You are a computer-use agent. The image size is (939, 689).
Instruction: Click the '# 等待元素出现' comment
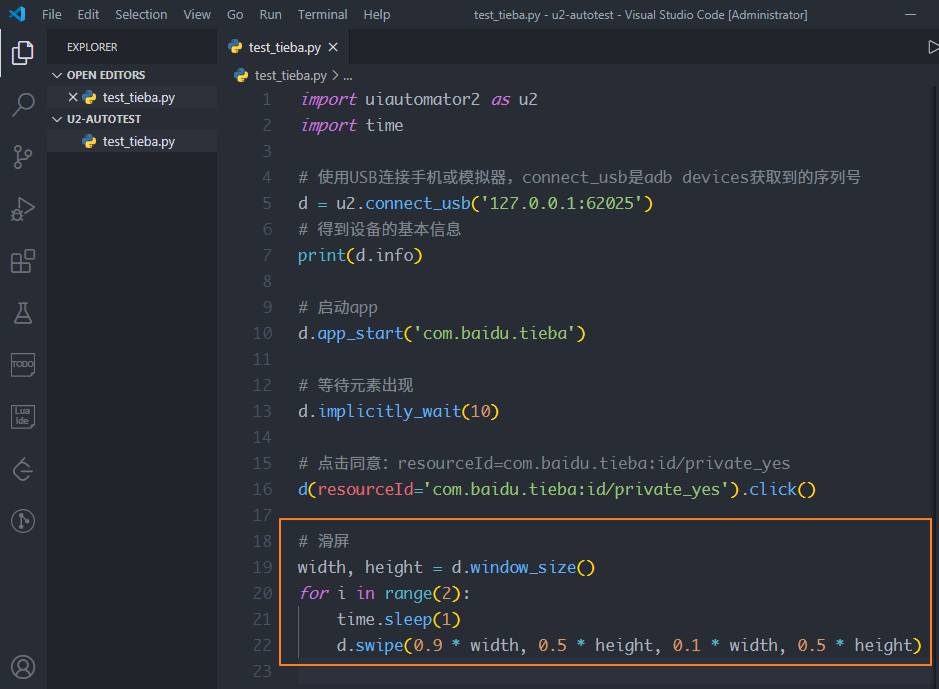tap(356, 385)
